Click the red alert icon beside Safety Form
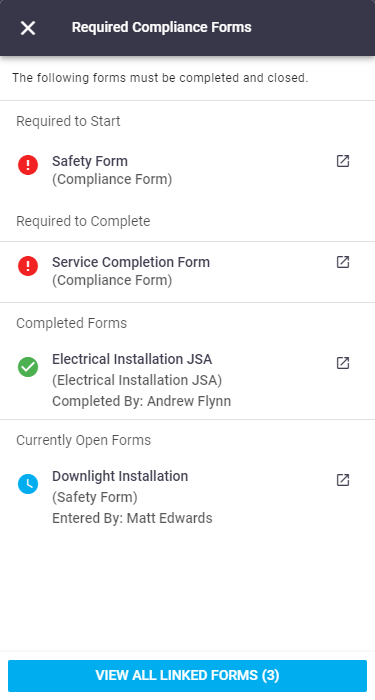The image size is (375, 700). pyautogui.click(x=28, y=165)
